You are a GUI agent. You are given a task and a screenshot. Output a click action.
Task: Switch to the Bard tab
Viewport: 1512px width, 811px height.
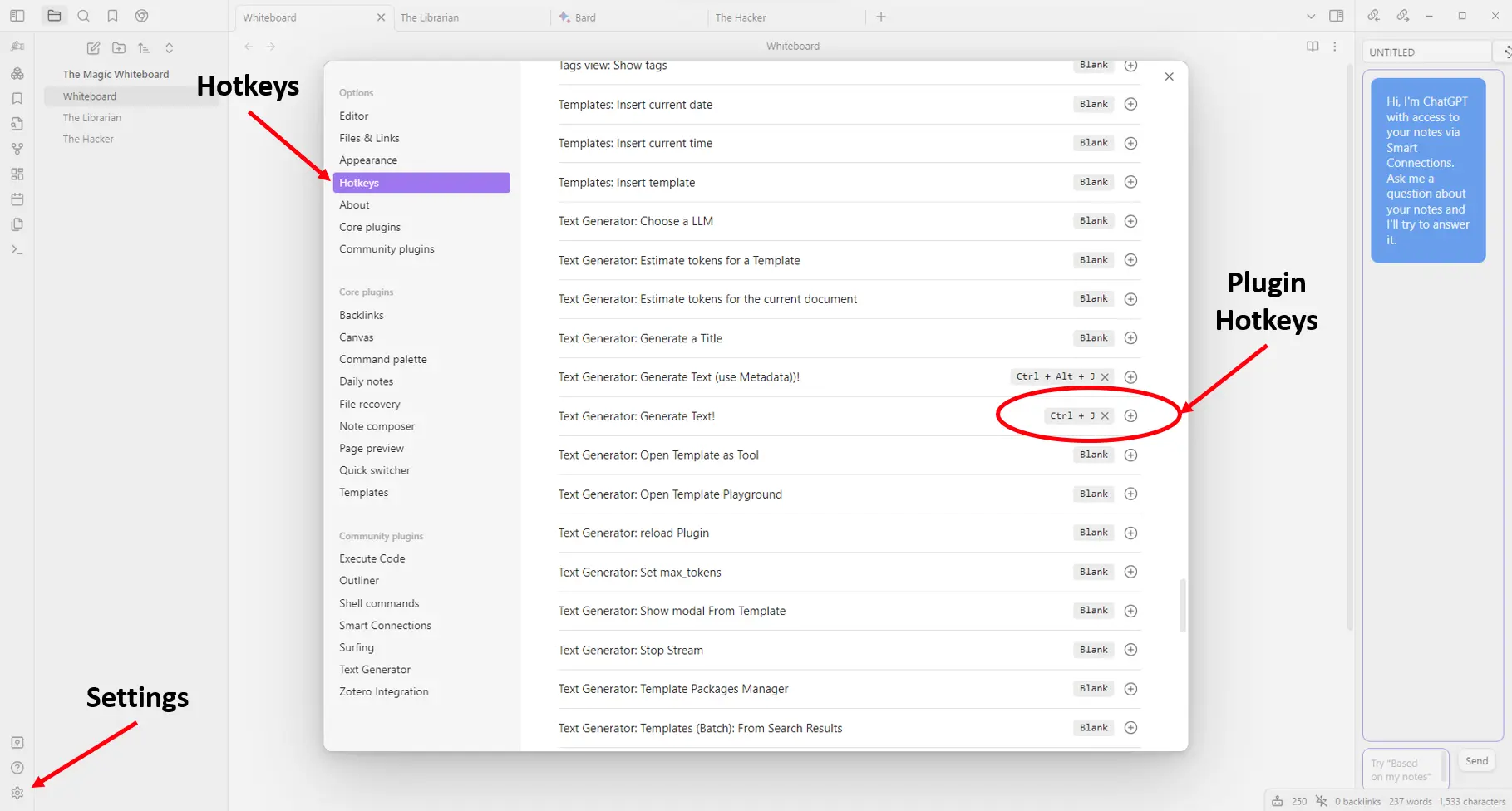[628, 17]
